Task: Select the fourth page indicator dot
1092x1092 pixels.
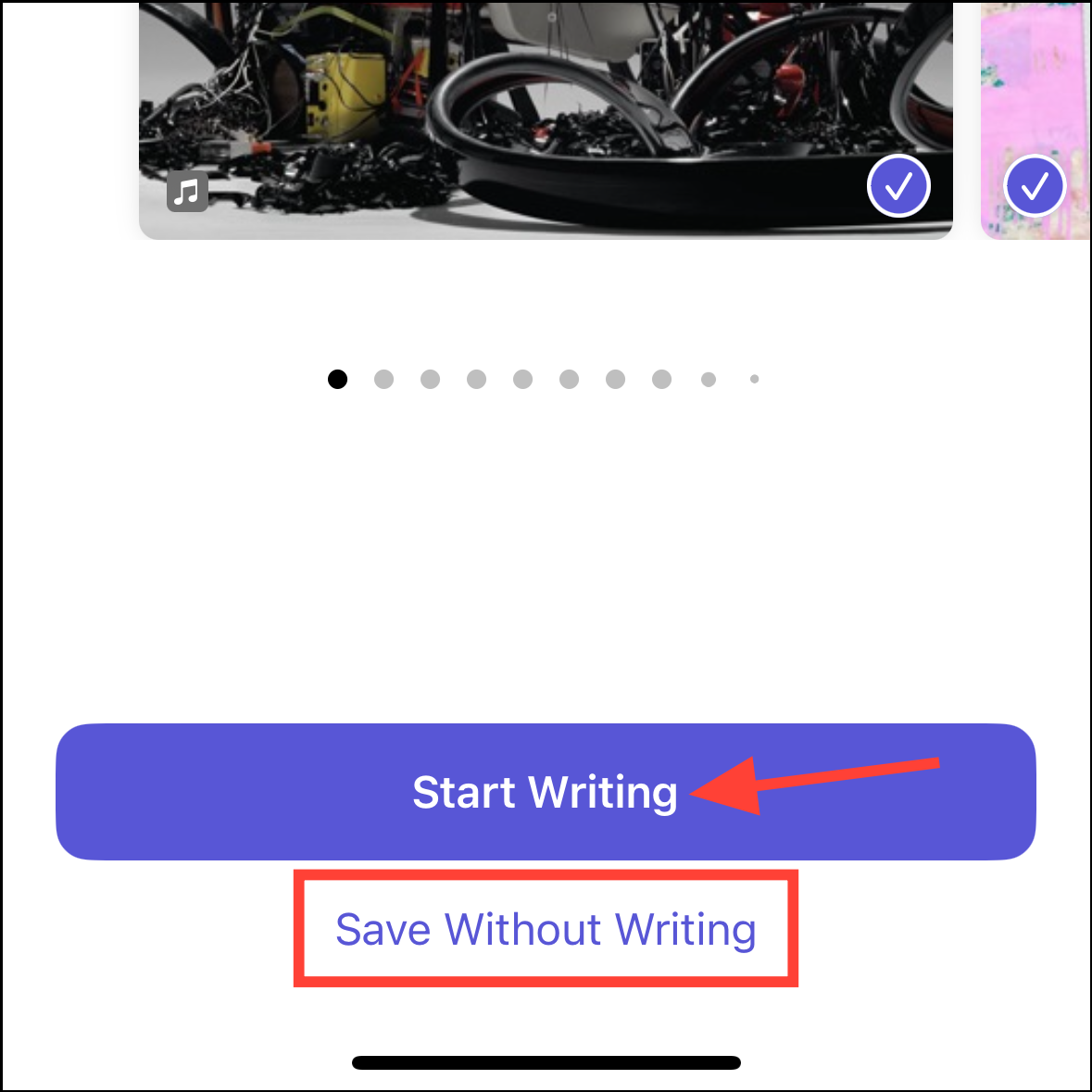Action: click(476, 380)
